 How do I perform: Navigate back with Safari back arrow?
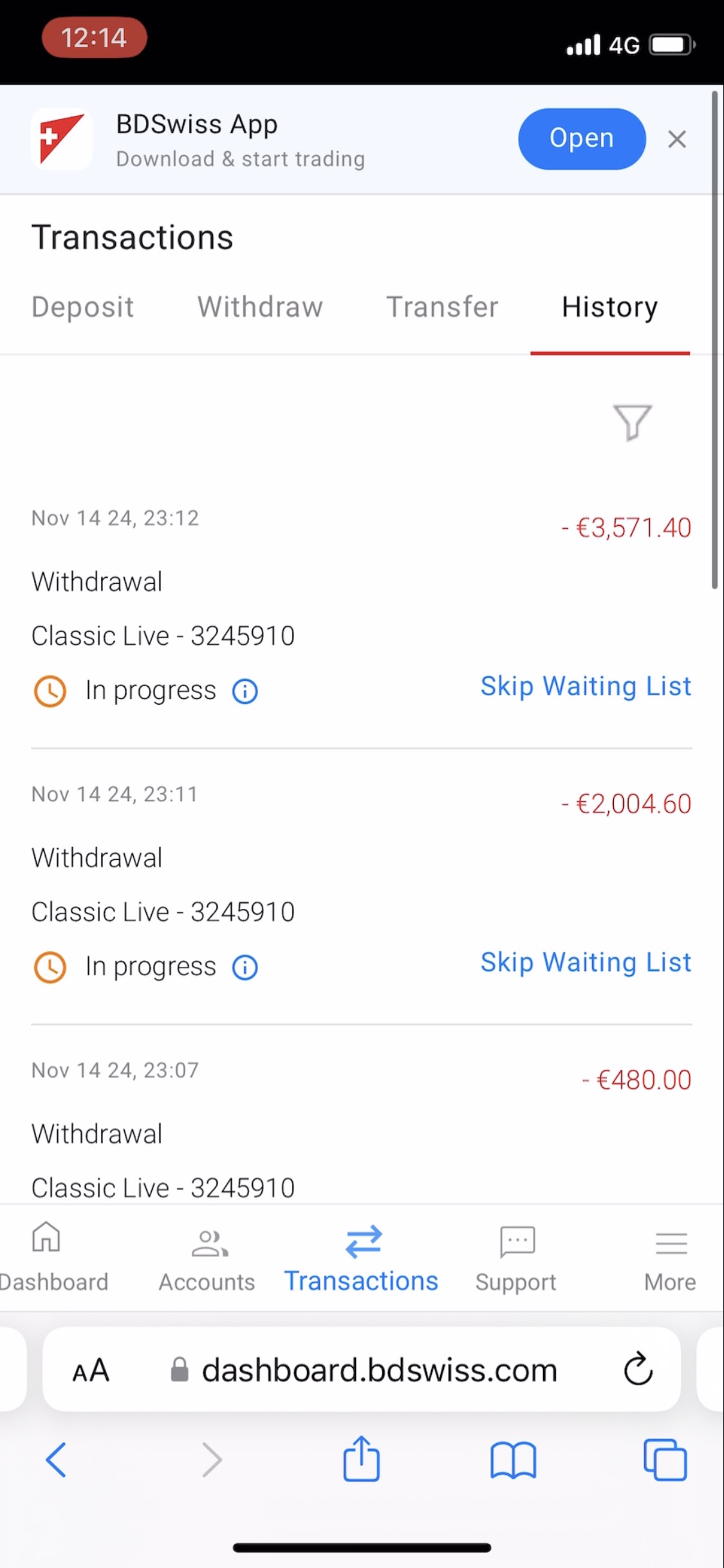coord(56,1459)
